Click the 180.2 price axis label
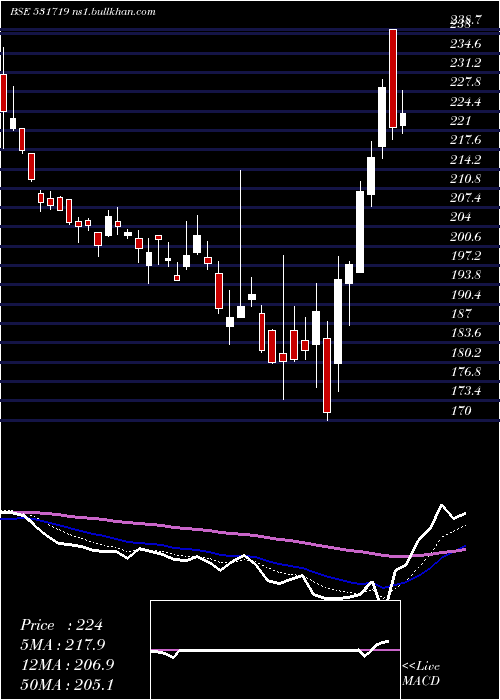Image resolution: width=500 pixels, height=700 pixels. (465, 353)
